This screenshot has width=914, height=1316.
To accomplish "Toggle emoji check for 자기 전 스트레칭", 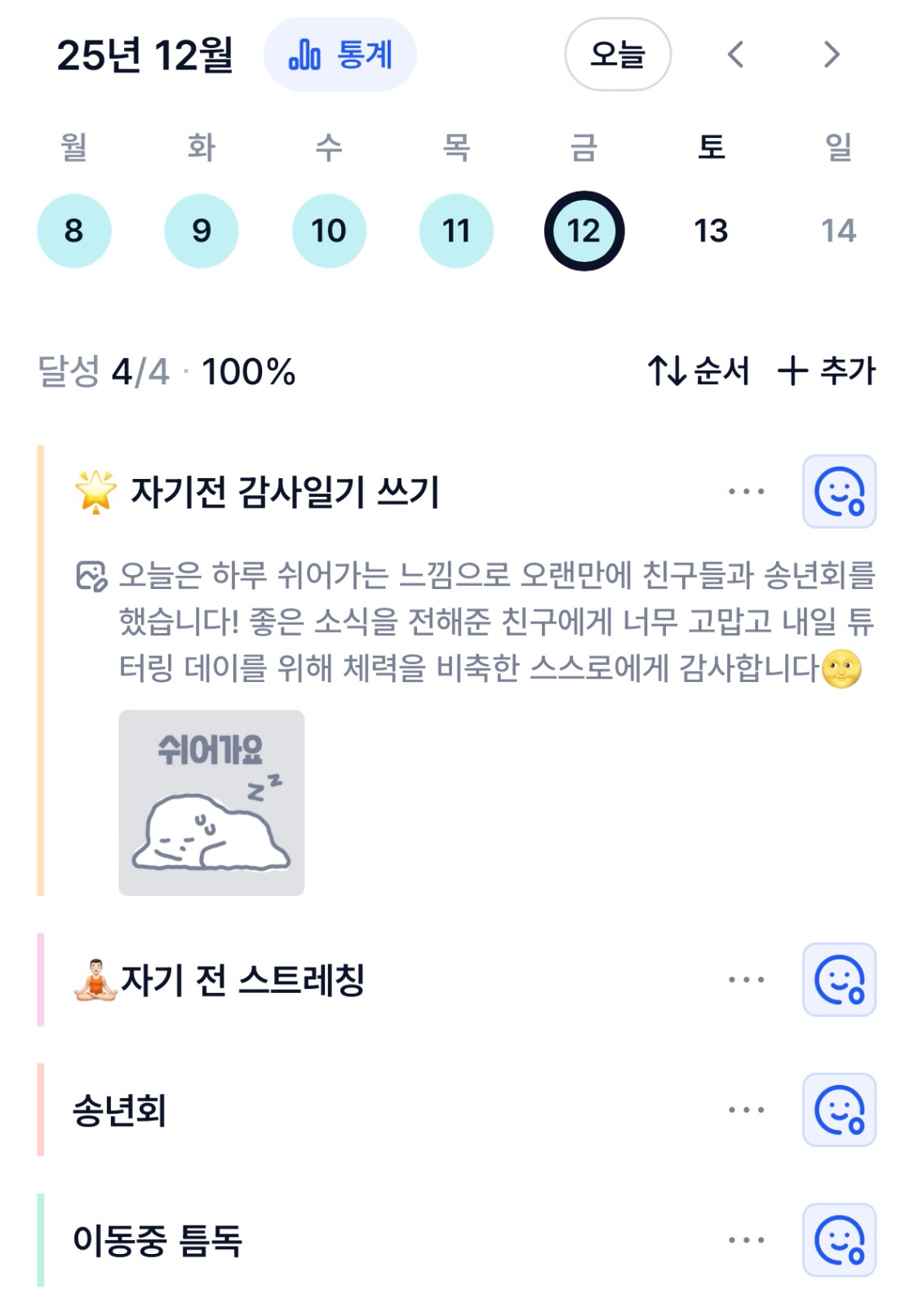I will point(839,980).
